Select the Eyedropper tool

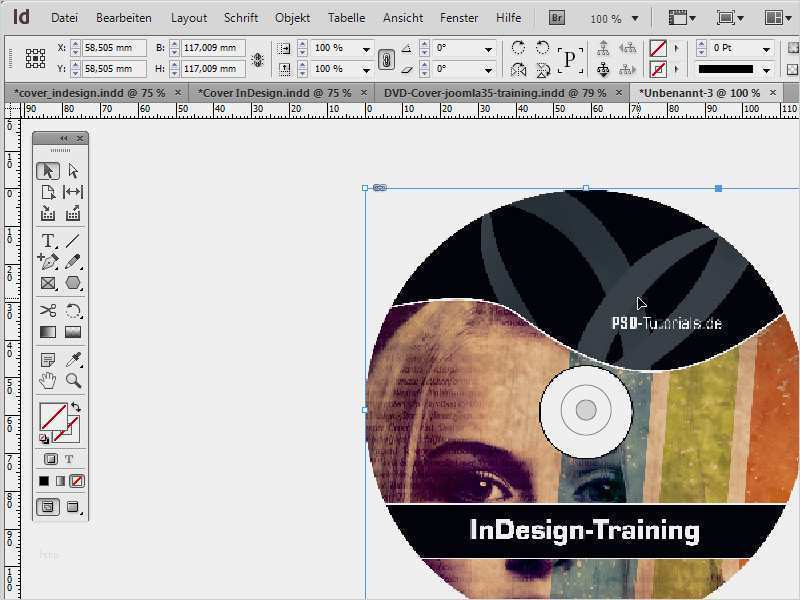click(73, 360)
